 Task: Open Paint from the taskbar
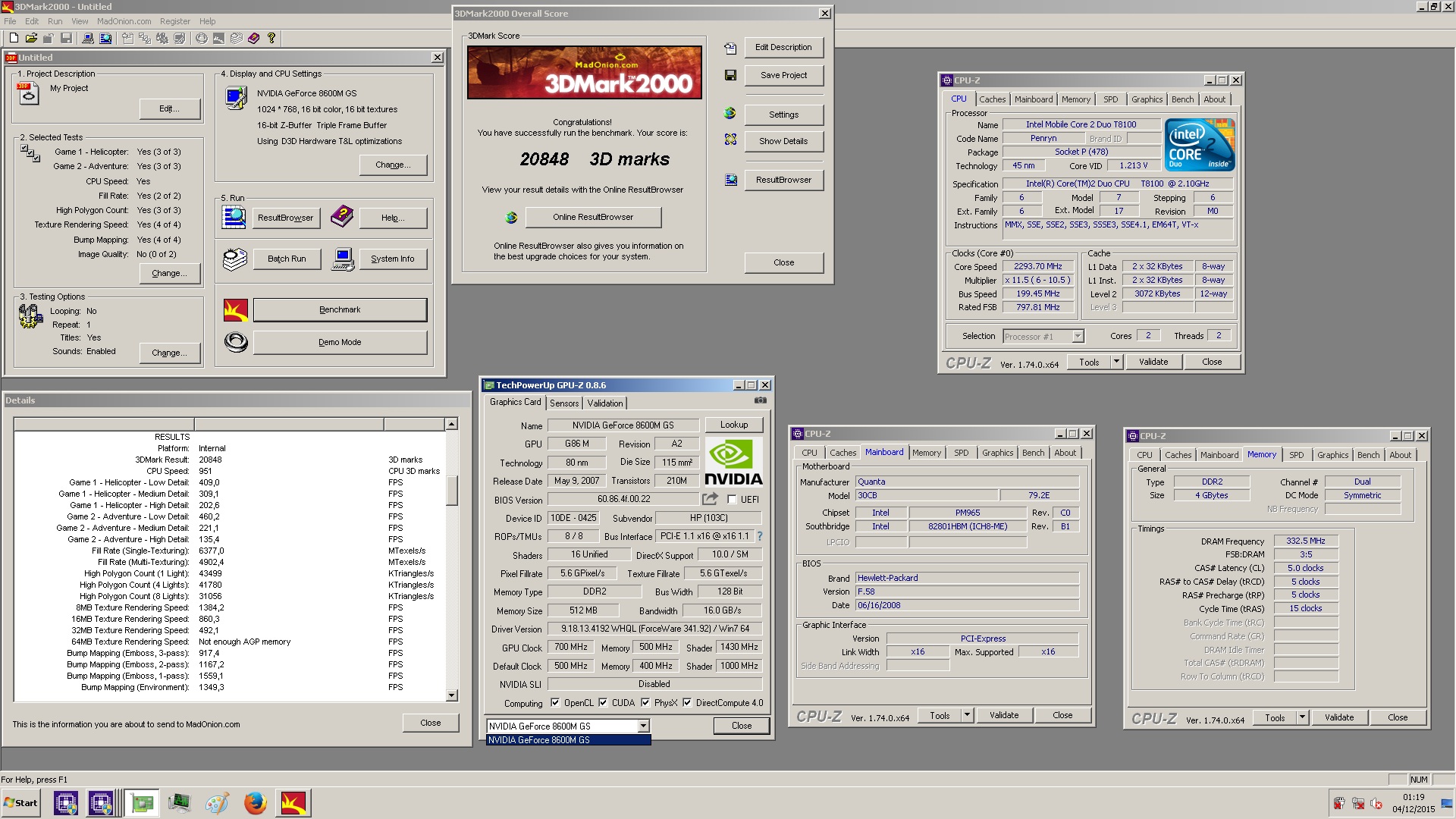coord(217,802)
